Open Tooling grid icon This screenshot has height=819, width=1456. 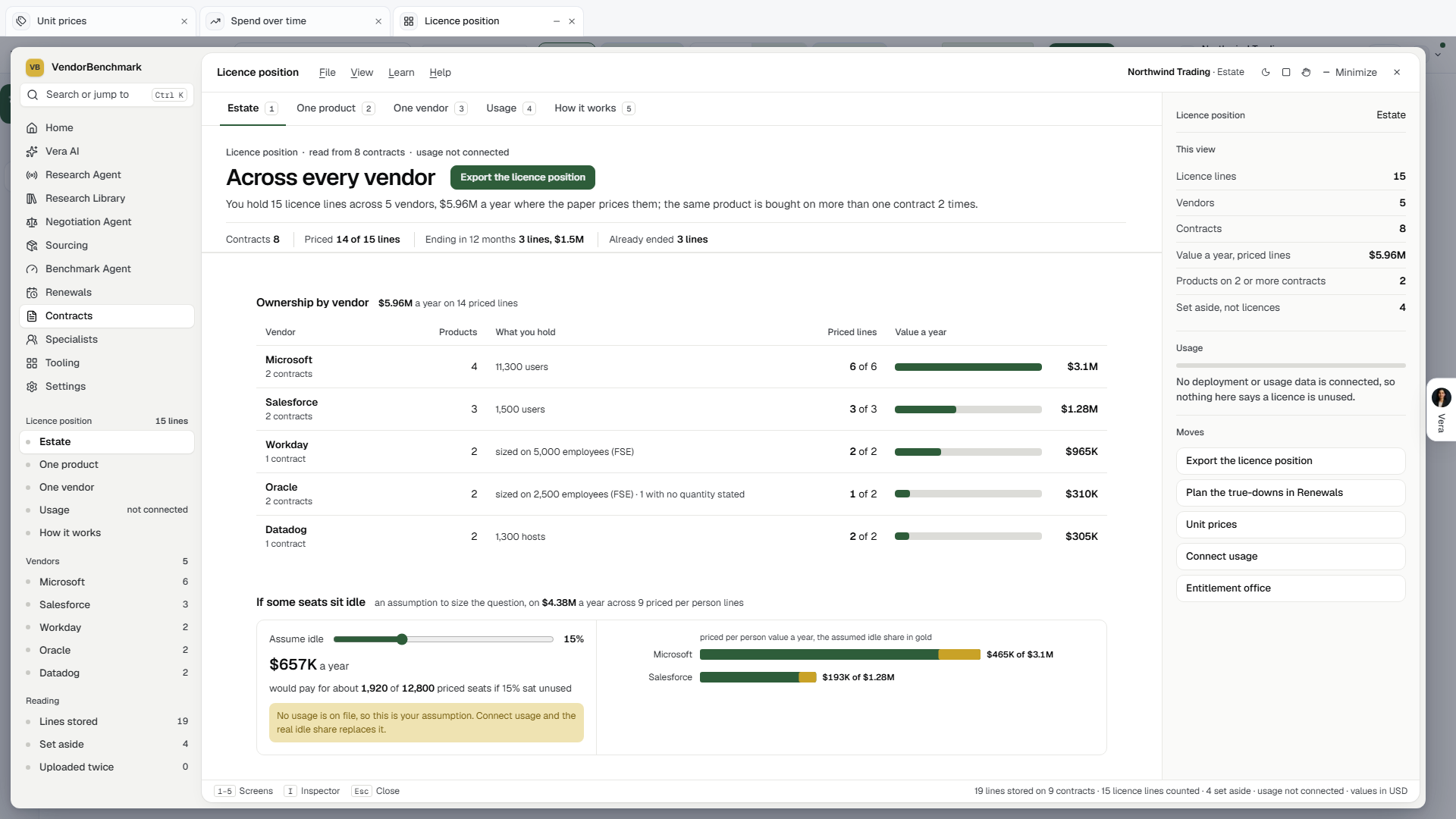click(x=32, y=363)
